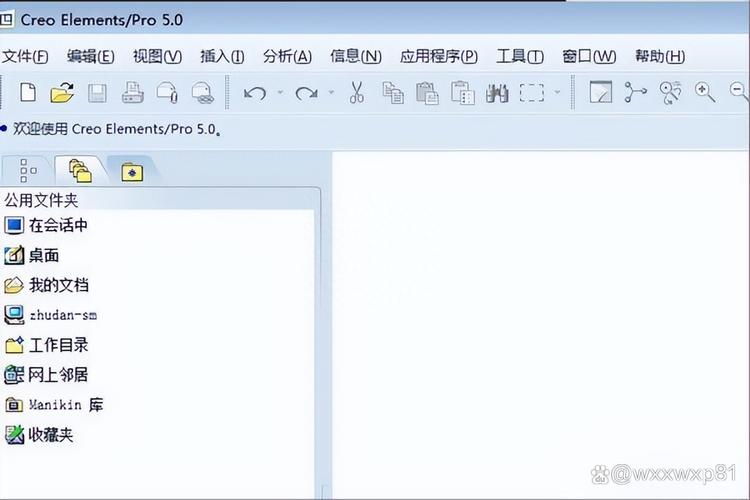Open the 编辑(E) menu
Viewport: 750px width, 500px height.
90,56
